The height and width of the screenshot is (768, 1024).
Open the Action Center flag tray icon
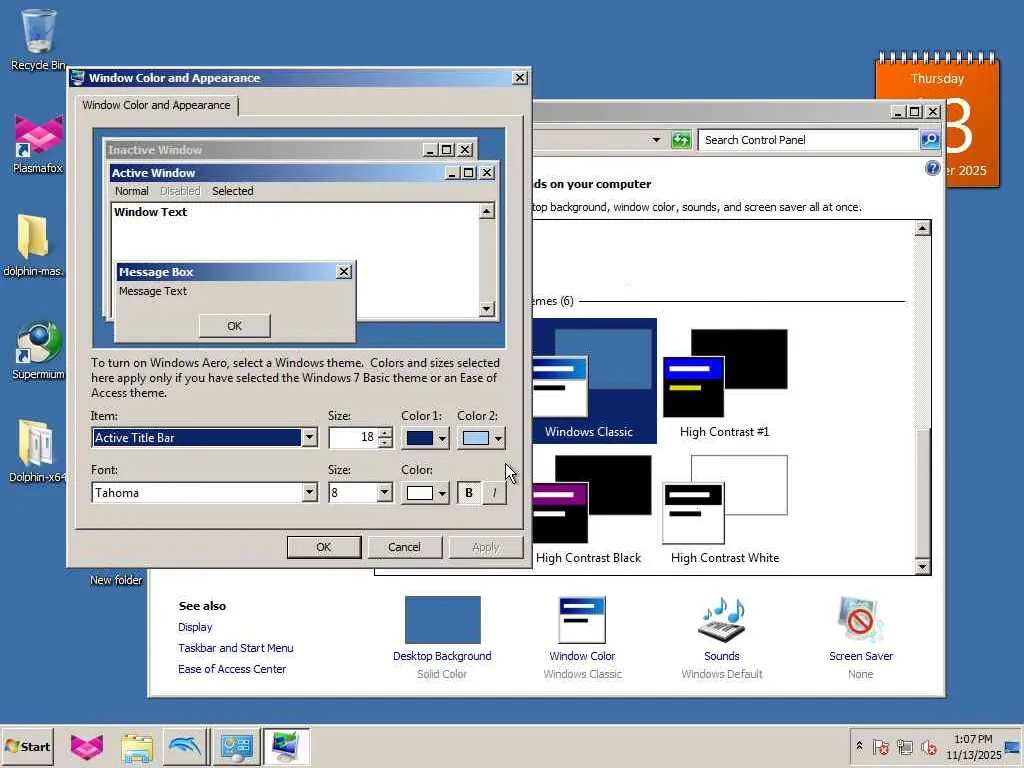tap(880, 746)
